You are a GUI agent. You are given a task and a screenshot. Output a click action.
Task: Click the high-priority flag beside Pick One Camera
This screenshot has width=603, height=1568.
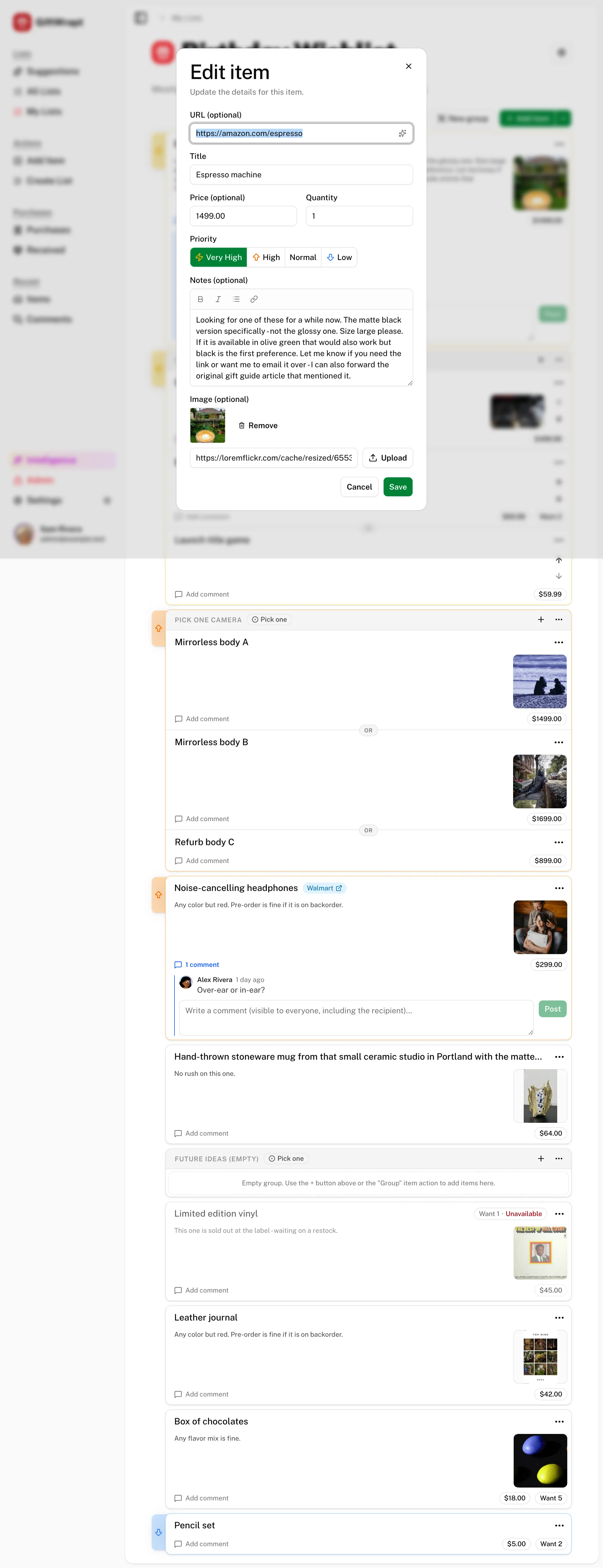point(159,628)
